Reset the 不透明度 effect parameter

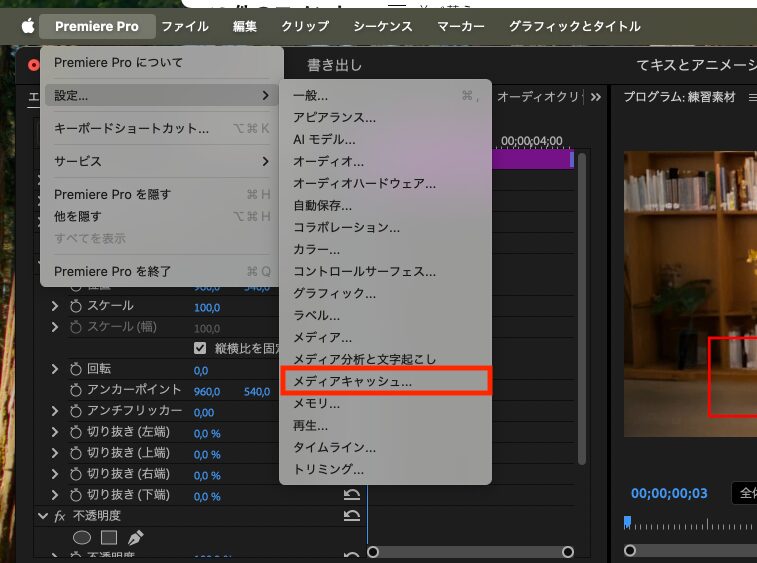point(352,516)
